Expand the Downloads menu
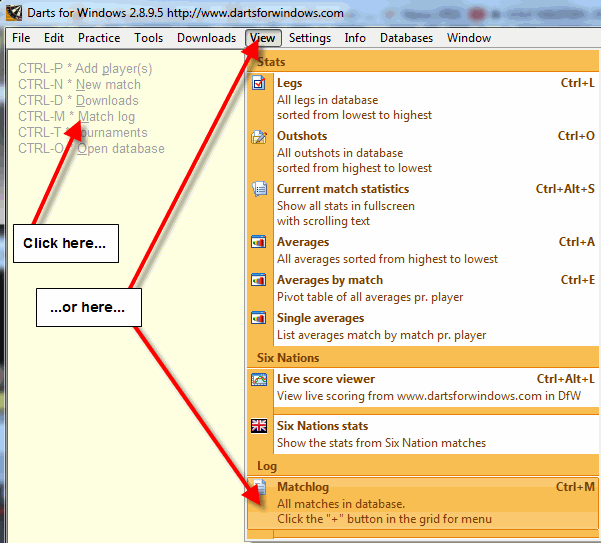The height and width of the screenshot is (543, 601). point(206,38)
